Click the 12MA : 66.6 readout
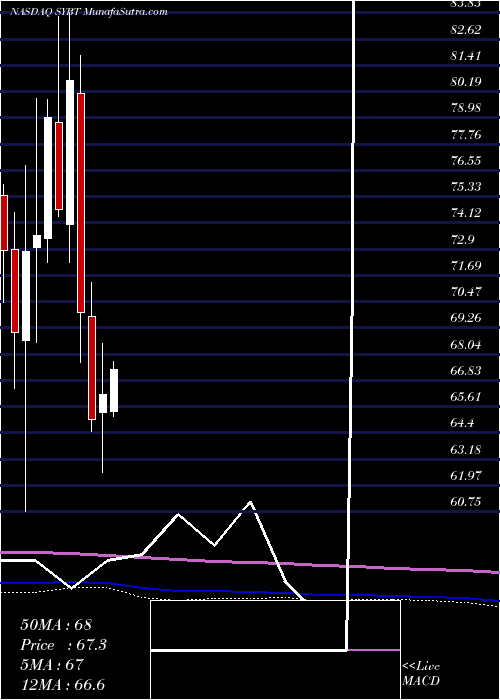Viewport: 500px width, 700px height. [62, 685]
